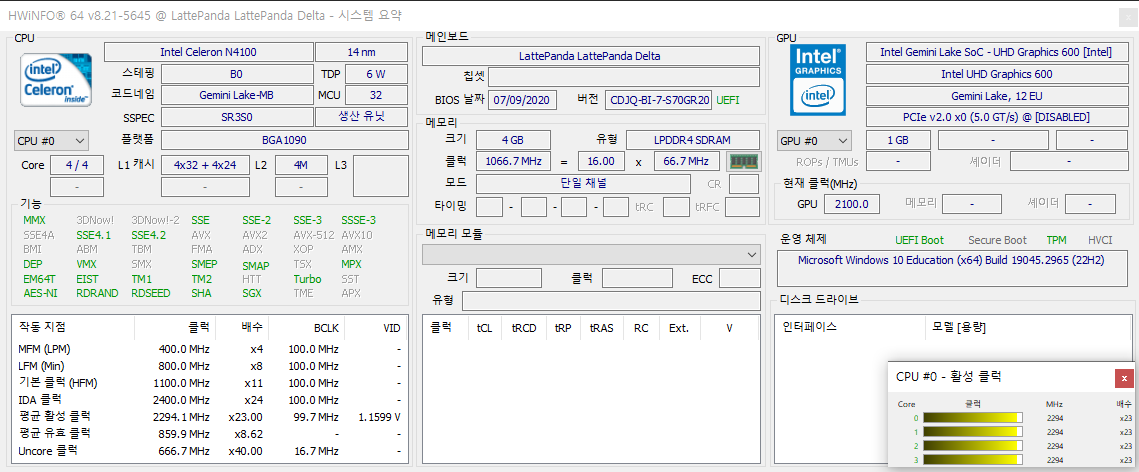Screen dimensions: 1139x472
Task: Click the tRAS memory timing column header
Action: (601, 328)
